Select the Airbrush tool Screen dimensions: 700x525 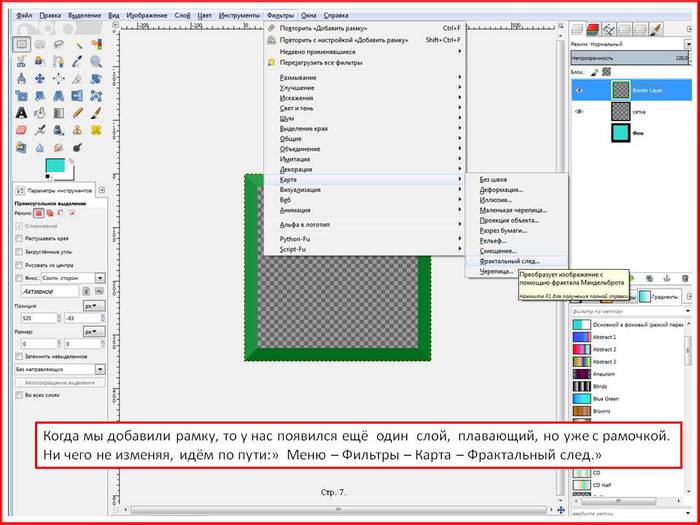(40, 130)
